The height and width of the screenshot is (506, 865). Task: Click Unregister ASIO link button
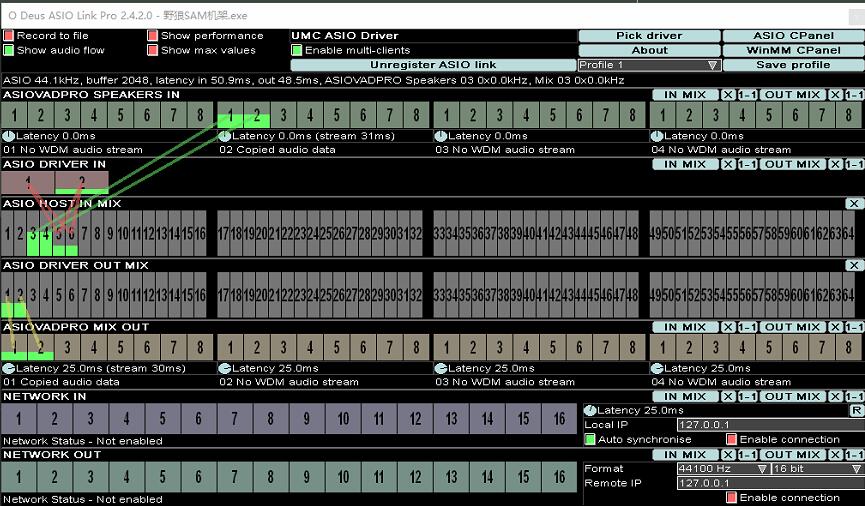pos(433,65)
